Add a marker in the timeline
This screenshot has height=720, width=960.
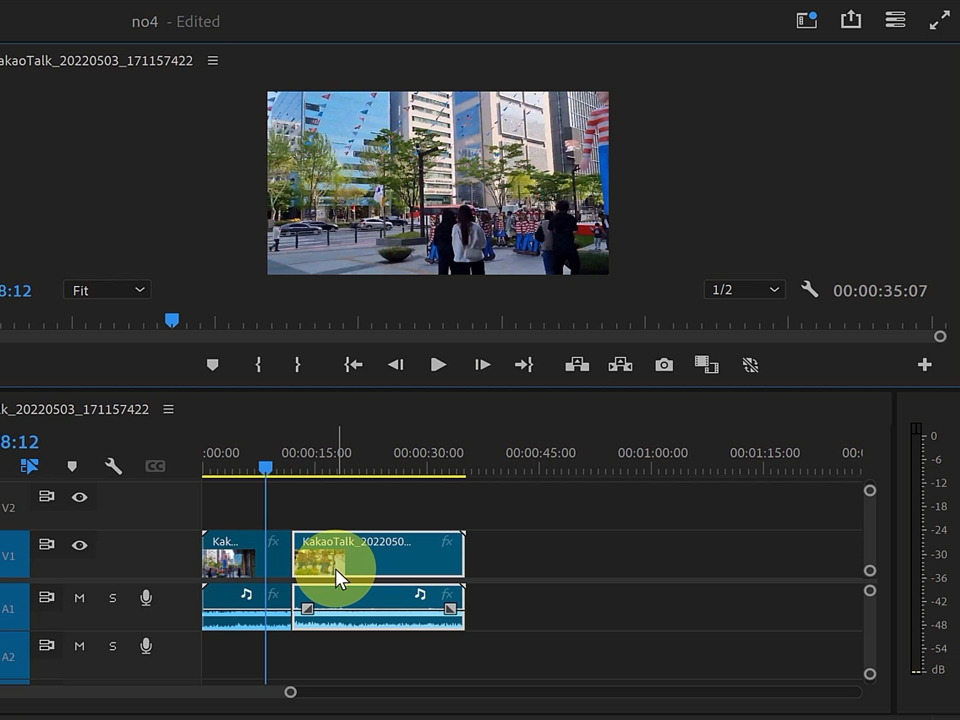click(x=72, y=467)
